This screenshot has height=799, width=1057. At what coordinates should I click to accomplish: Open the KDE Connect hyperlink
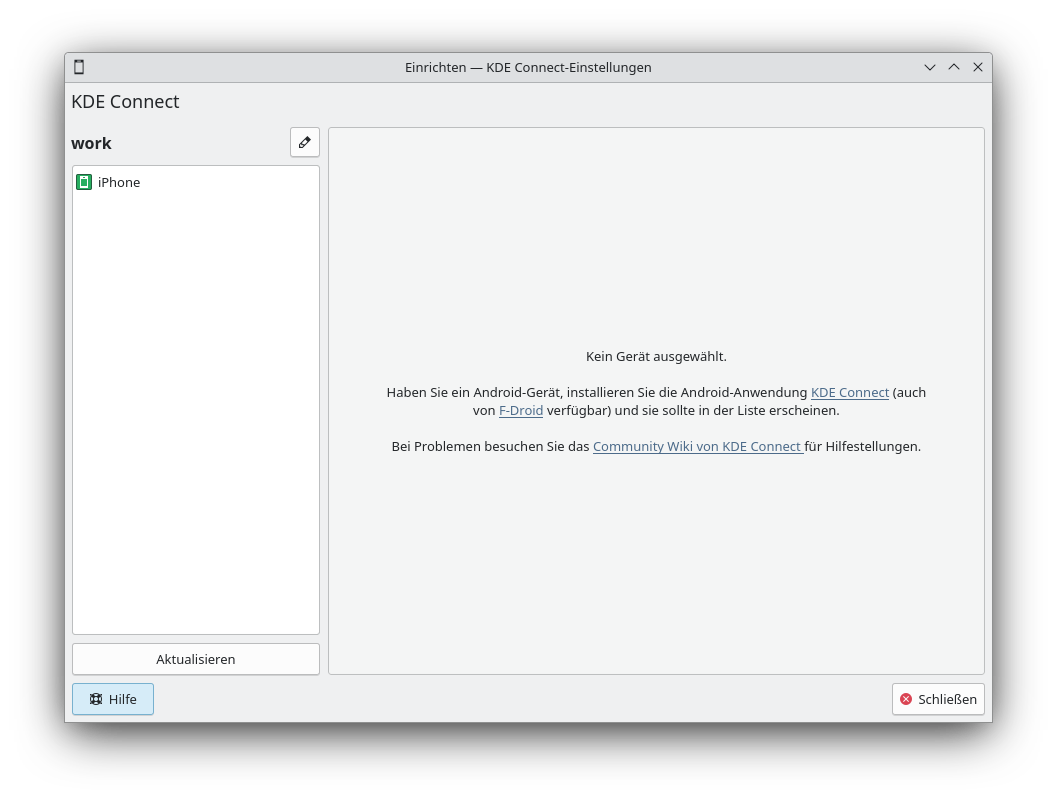pos(849,392)
